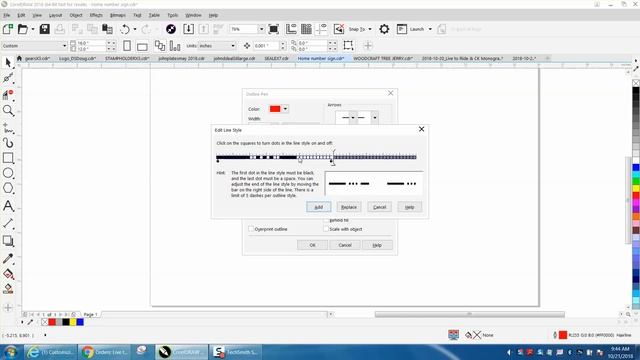Set portrait page orientation
This screenshot has height=360, width=640.
pos(127,46)
